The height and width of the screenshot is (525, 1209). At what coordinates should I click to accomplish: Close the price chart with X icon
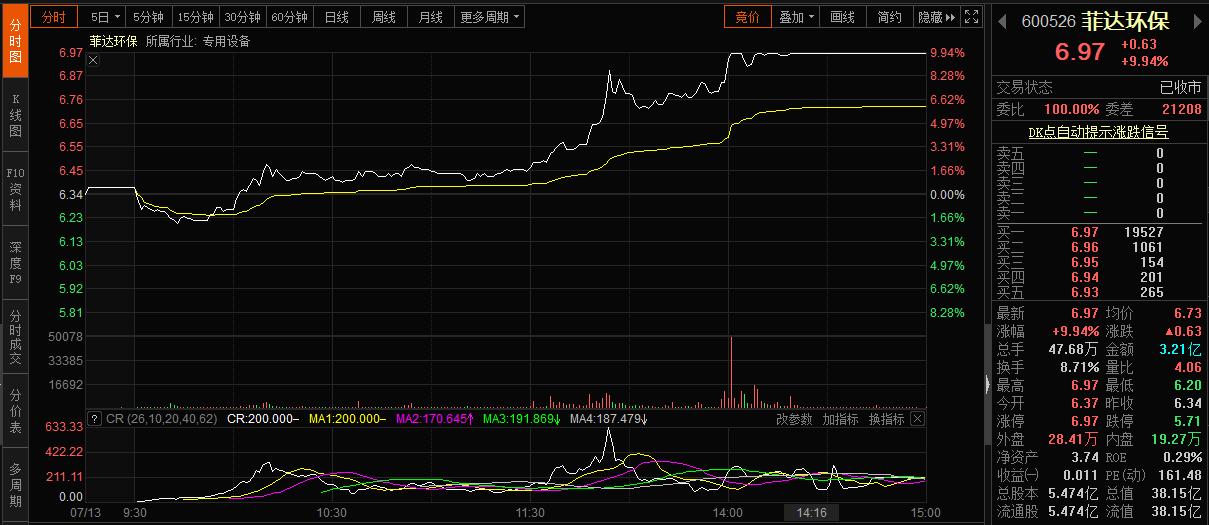93,60
